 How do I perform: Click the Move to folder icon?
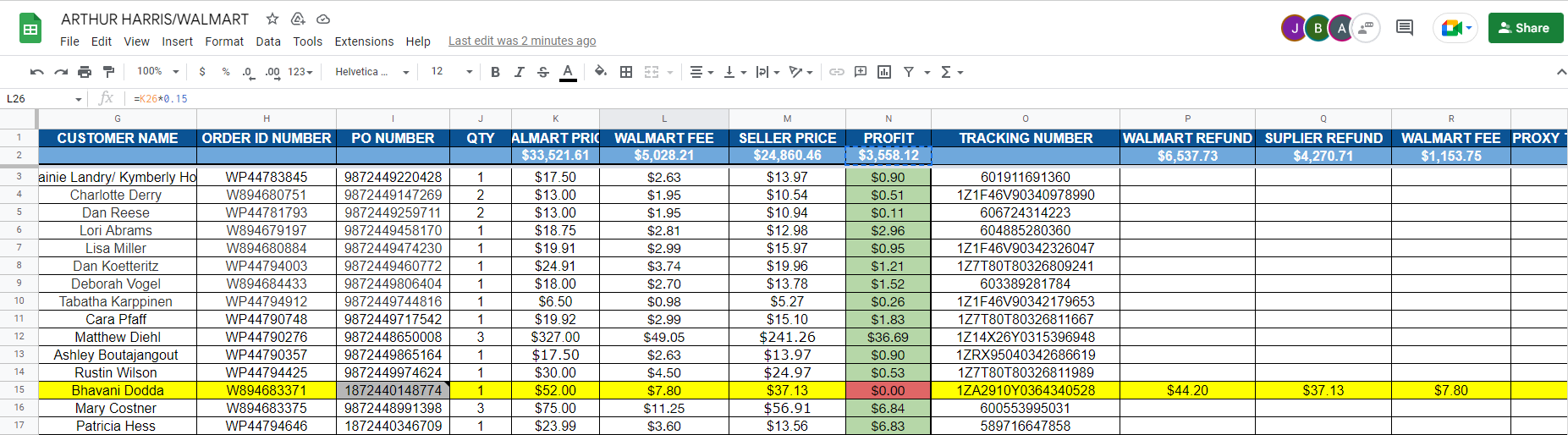(298, 19)
